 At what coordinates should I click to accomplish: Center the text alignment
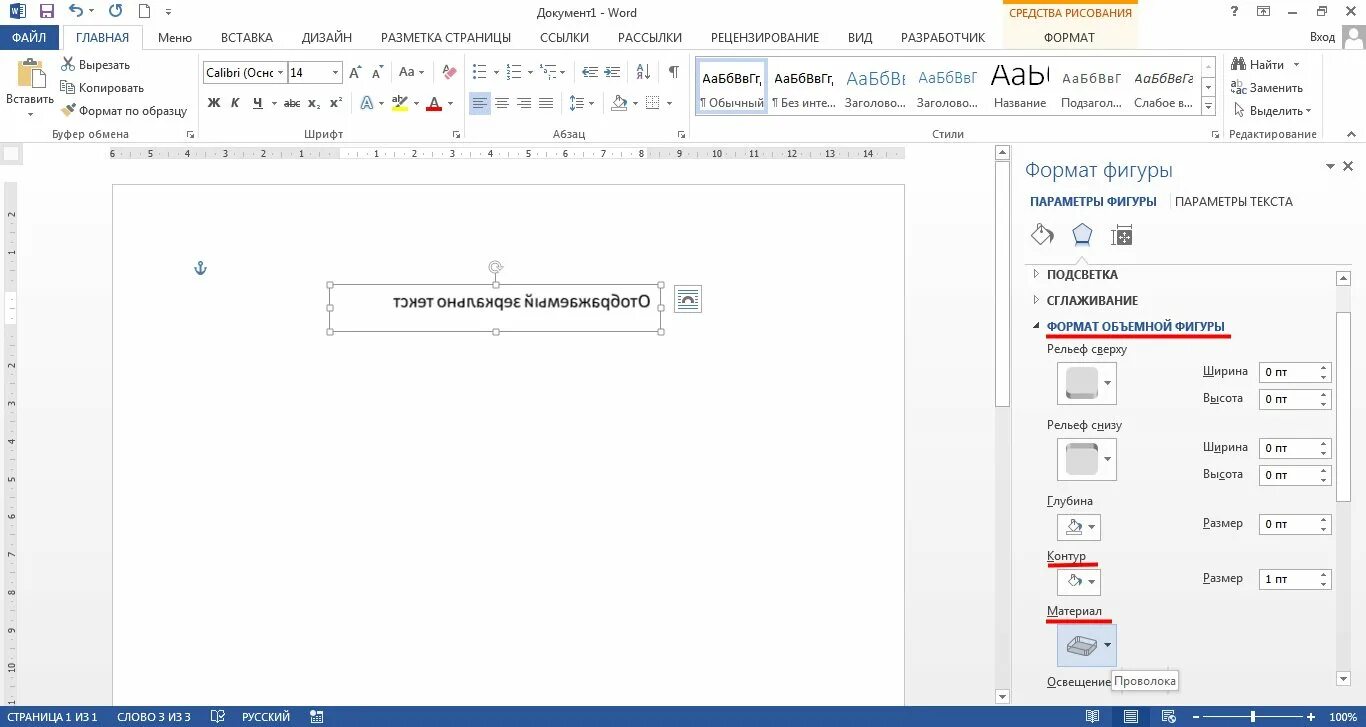tap(502, 103)
